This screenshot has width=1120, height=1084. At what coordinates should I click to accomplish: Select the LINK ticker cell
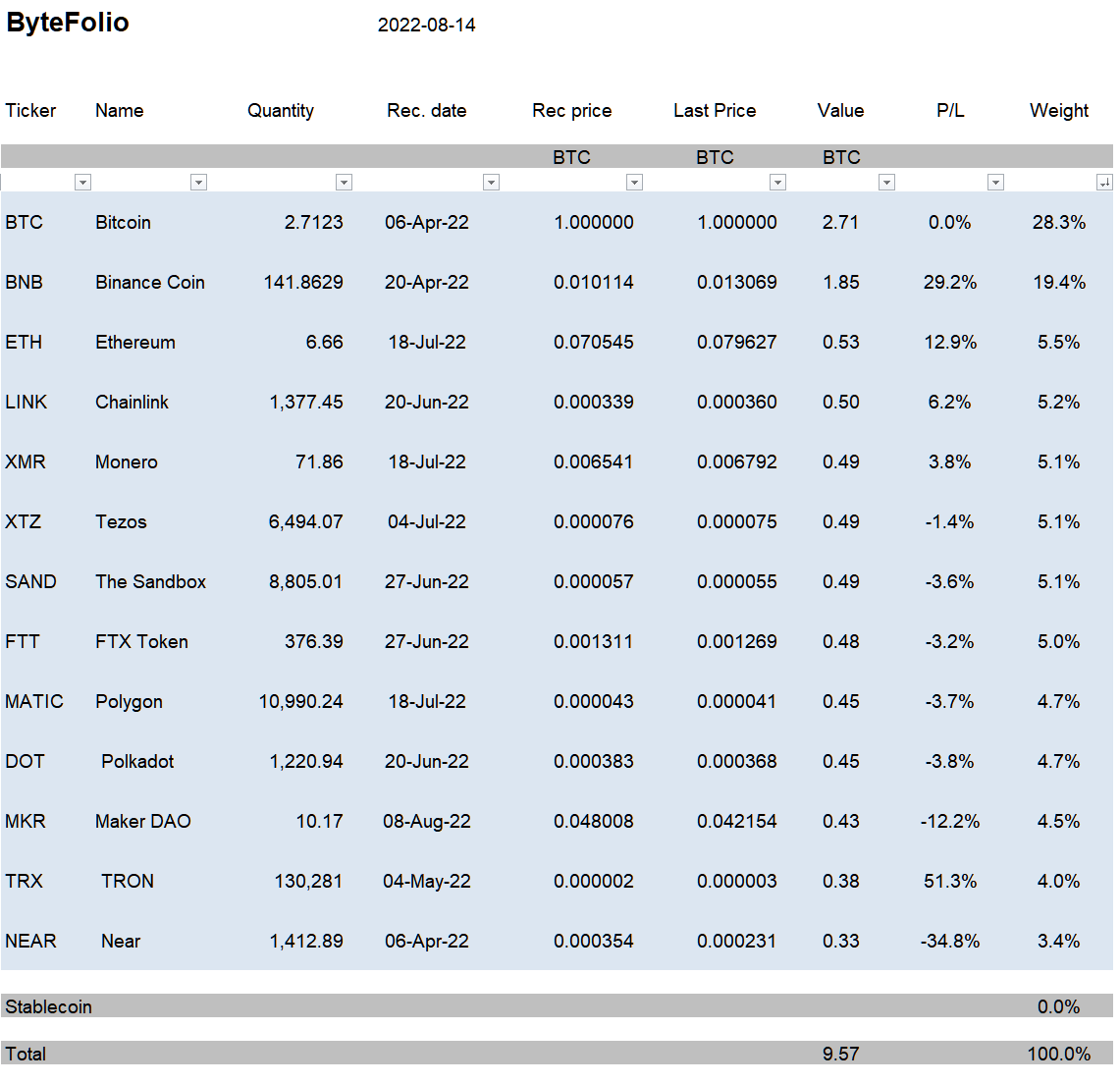click(27, 403)
